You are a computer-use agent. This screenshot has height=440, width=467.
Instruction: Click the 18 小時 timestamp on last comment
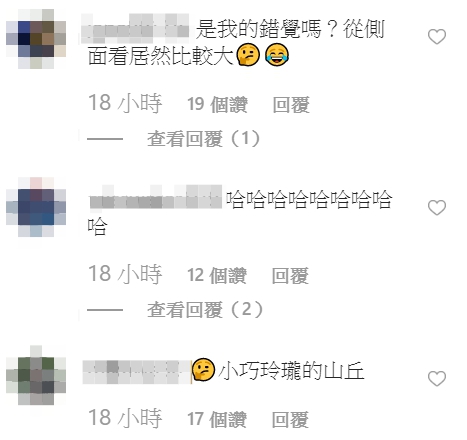point(125,418)
